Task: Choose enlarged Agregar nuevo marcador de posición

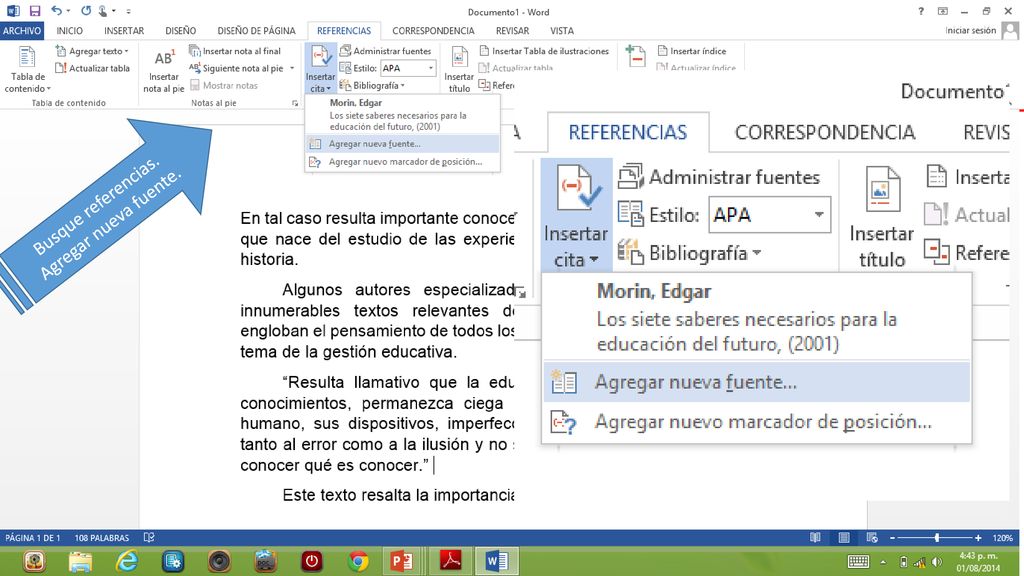Action: pyautogui.click(x=756, y=423)
